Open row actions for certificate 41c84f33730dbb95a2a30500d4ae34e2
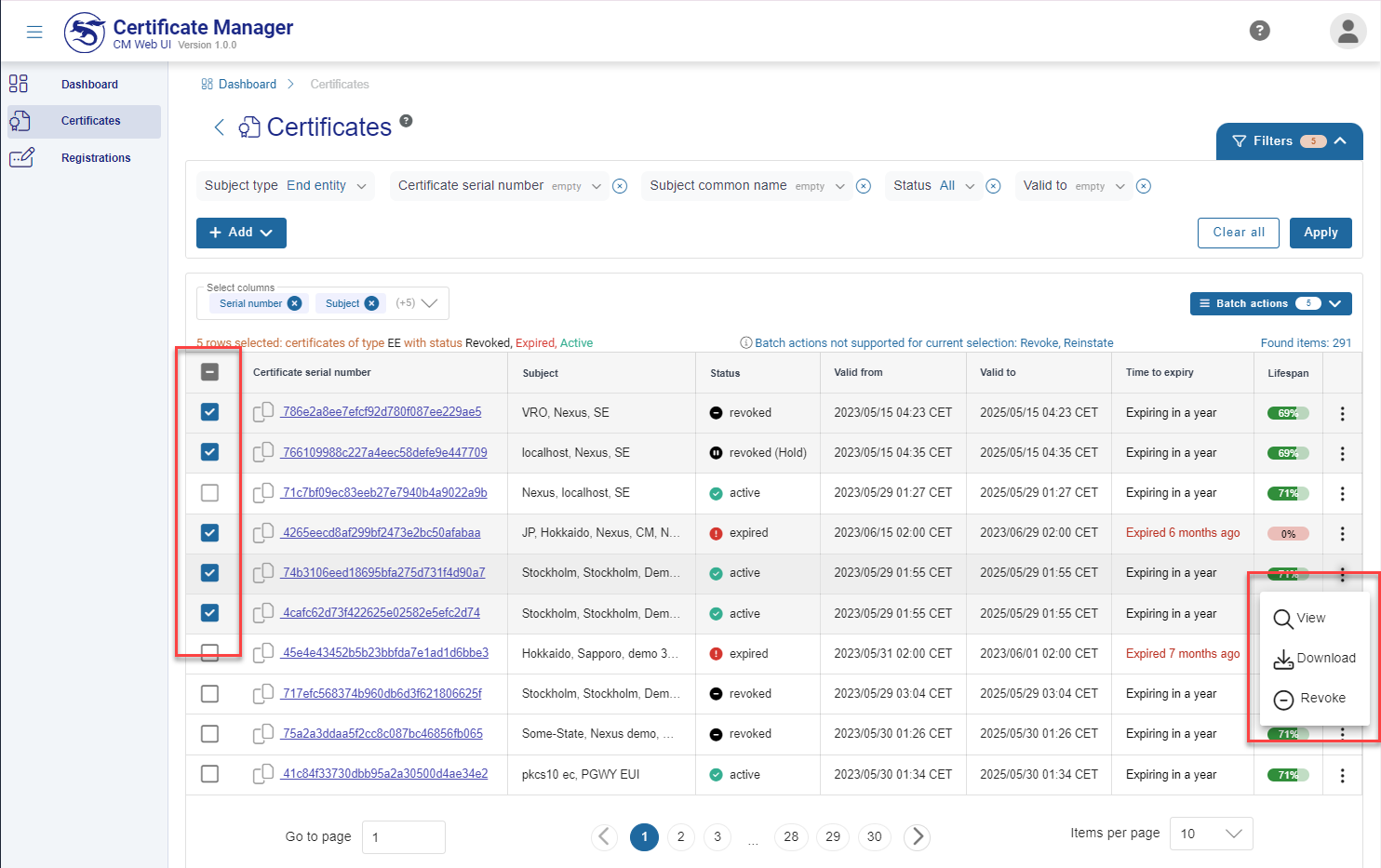Viewport: 1381px width, 868px height. click(x=1342, y=775)
